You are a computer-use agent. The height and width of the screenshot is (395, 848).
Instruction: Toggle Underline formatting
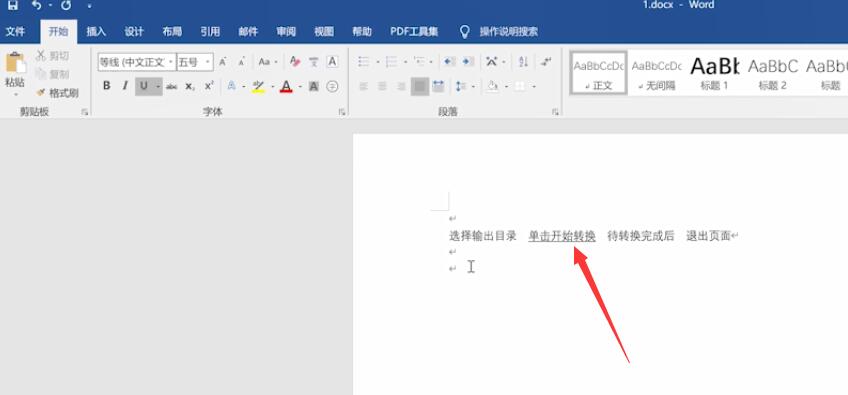tap(144, 85)
